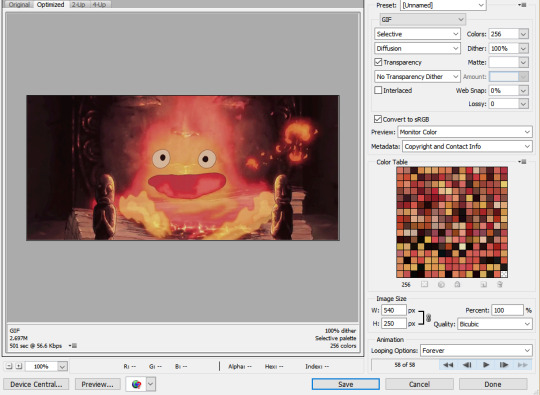Step to the next animation frame
Viewport: 540px width, 395px height.
504,365
